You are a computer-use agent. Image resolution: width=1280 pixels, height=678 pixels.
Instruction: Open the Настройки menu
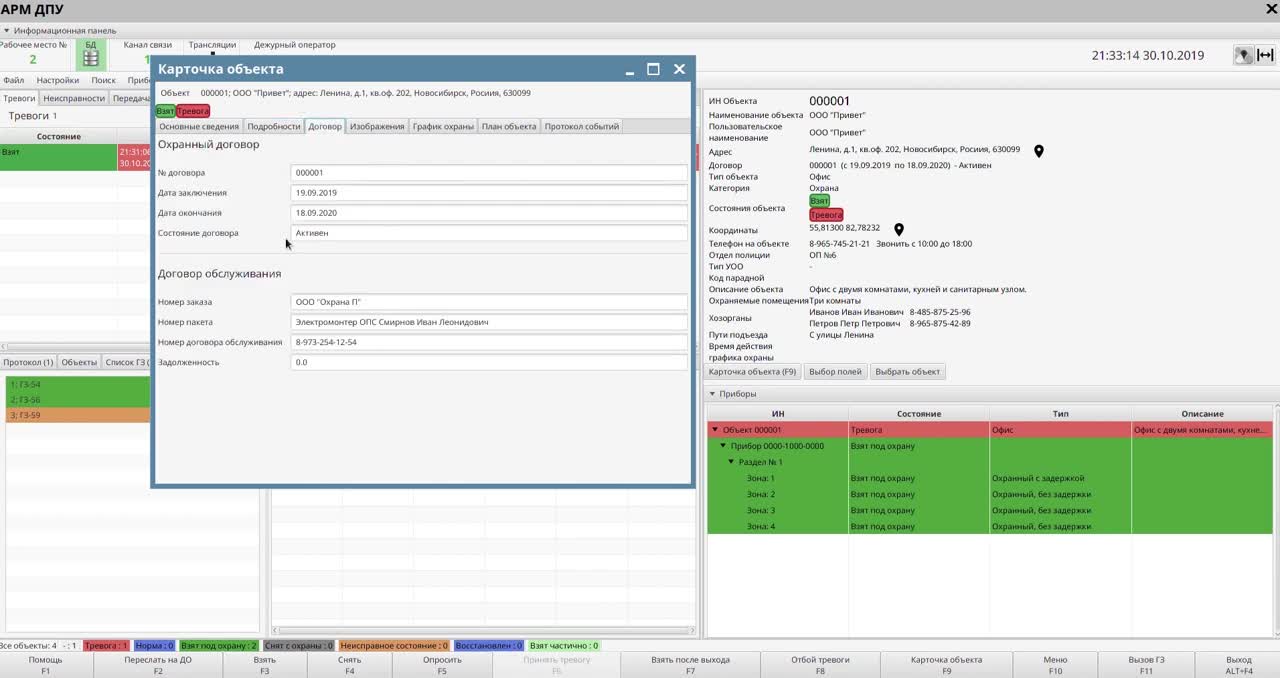(58, 80)
